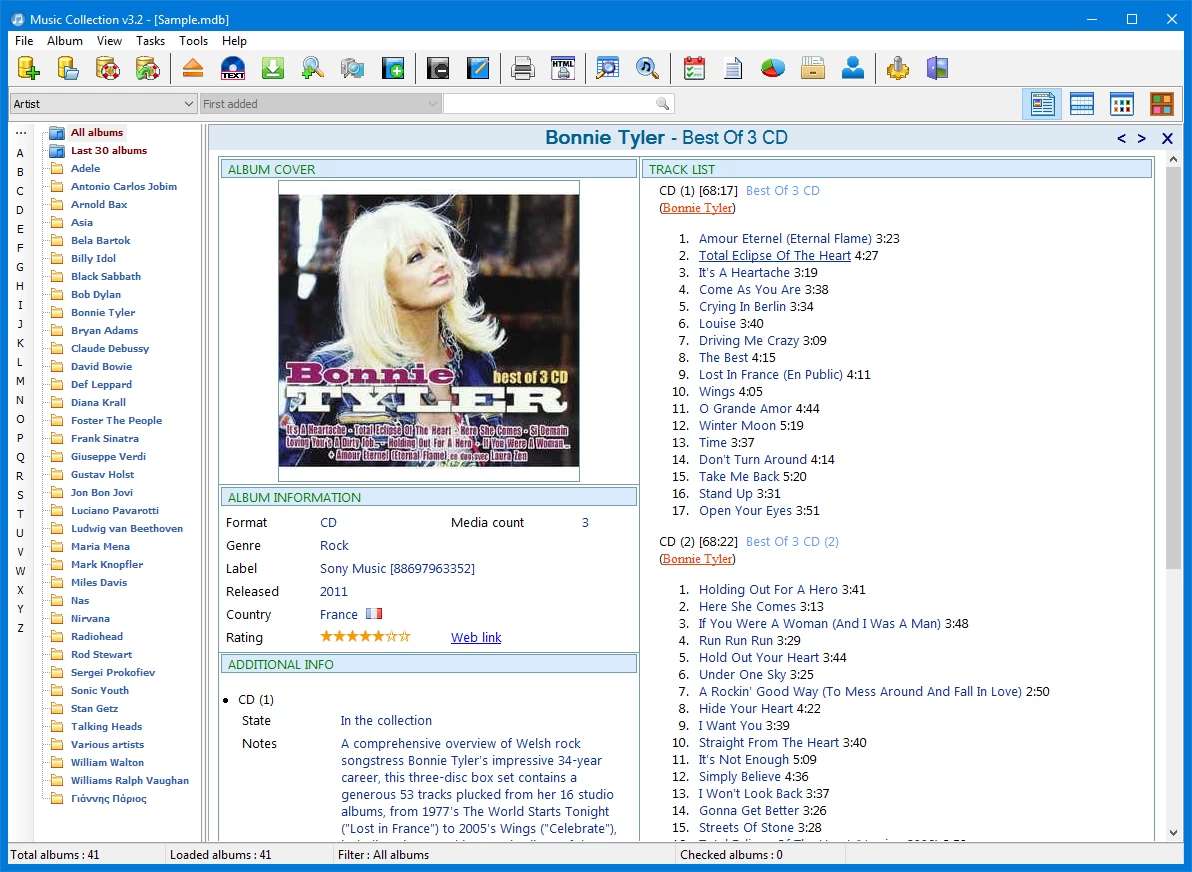This screenshot has height=872, width=1192.
Task: Filter by letter Z in the alphabet index
Action: (x=21, y=628)
